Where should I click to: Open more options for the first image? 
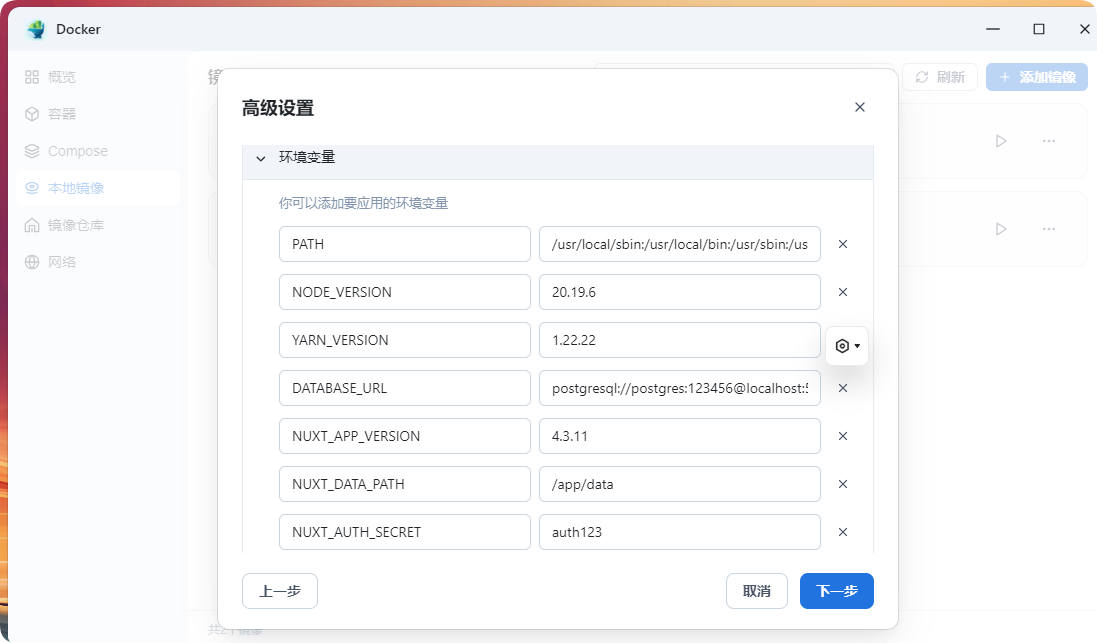click(x=1049, y=141)
